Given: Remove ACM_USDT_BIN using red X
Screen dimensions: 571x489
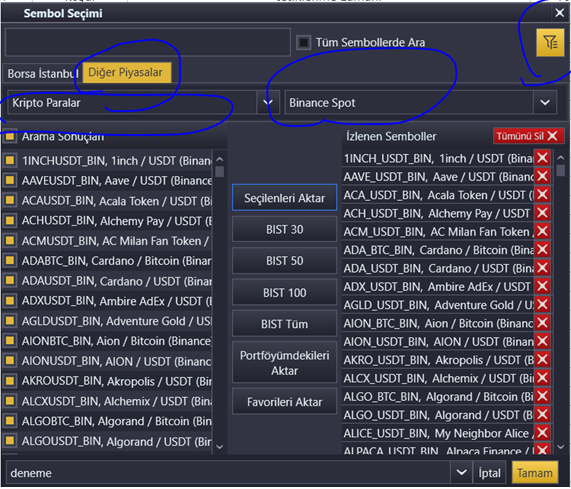Looking at the screenshot, I should coord(542,231).
